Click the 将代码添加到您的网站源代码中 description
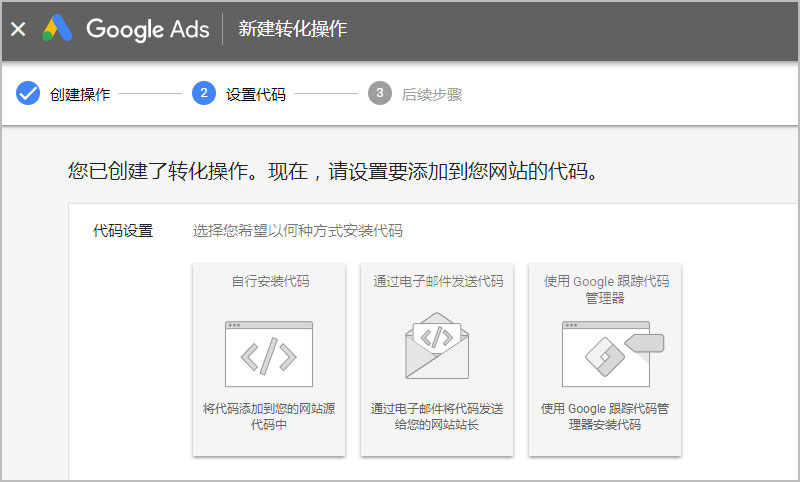The image size is (800, 482). (269, 416)
